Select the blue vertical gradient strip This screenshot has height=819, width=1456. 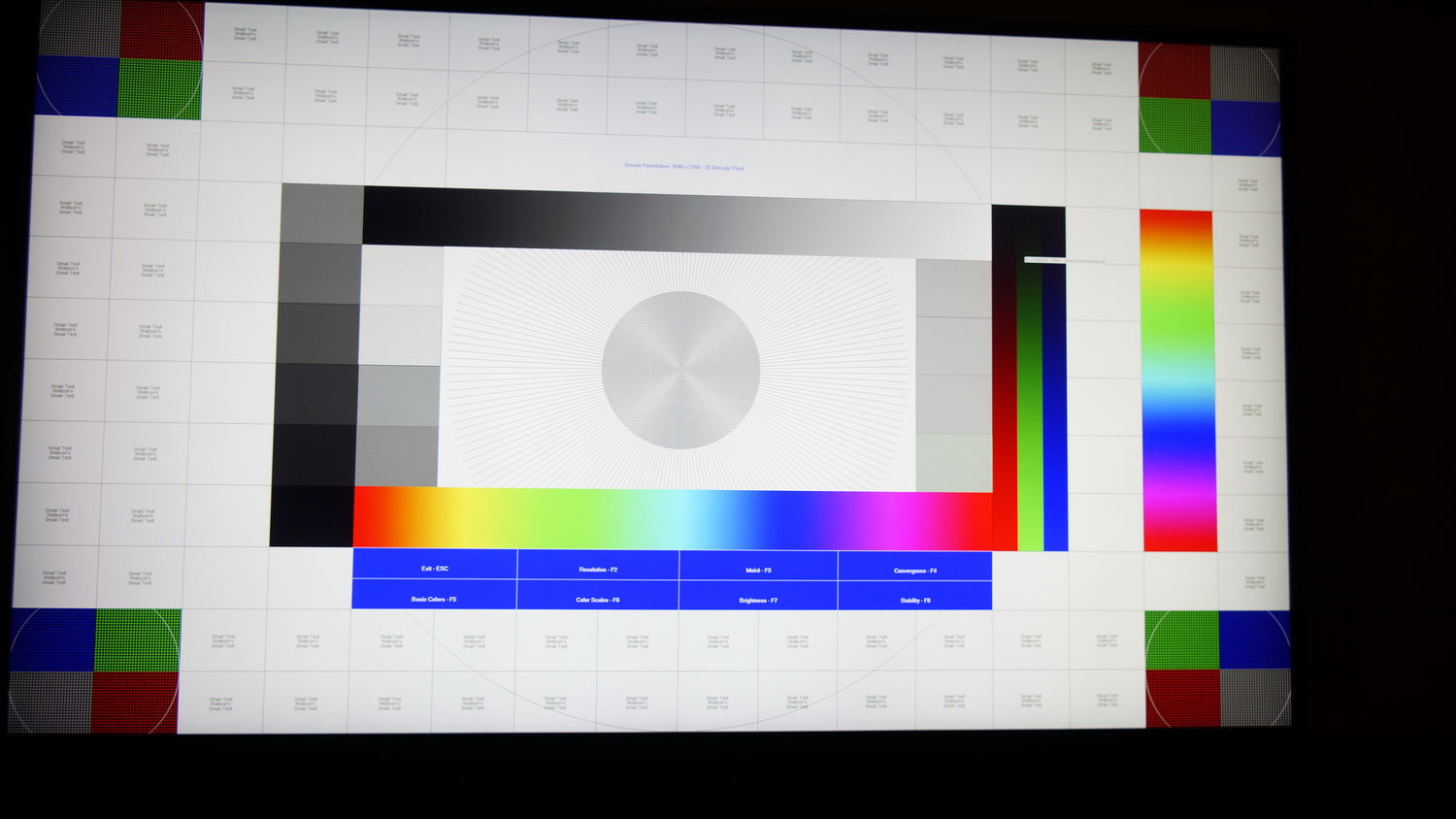coord(1055,408)
